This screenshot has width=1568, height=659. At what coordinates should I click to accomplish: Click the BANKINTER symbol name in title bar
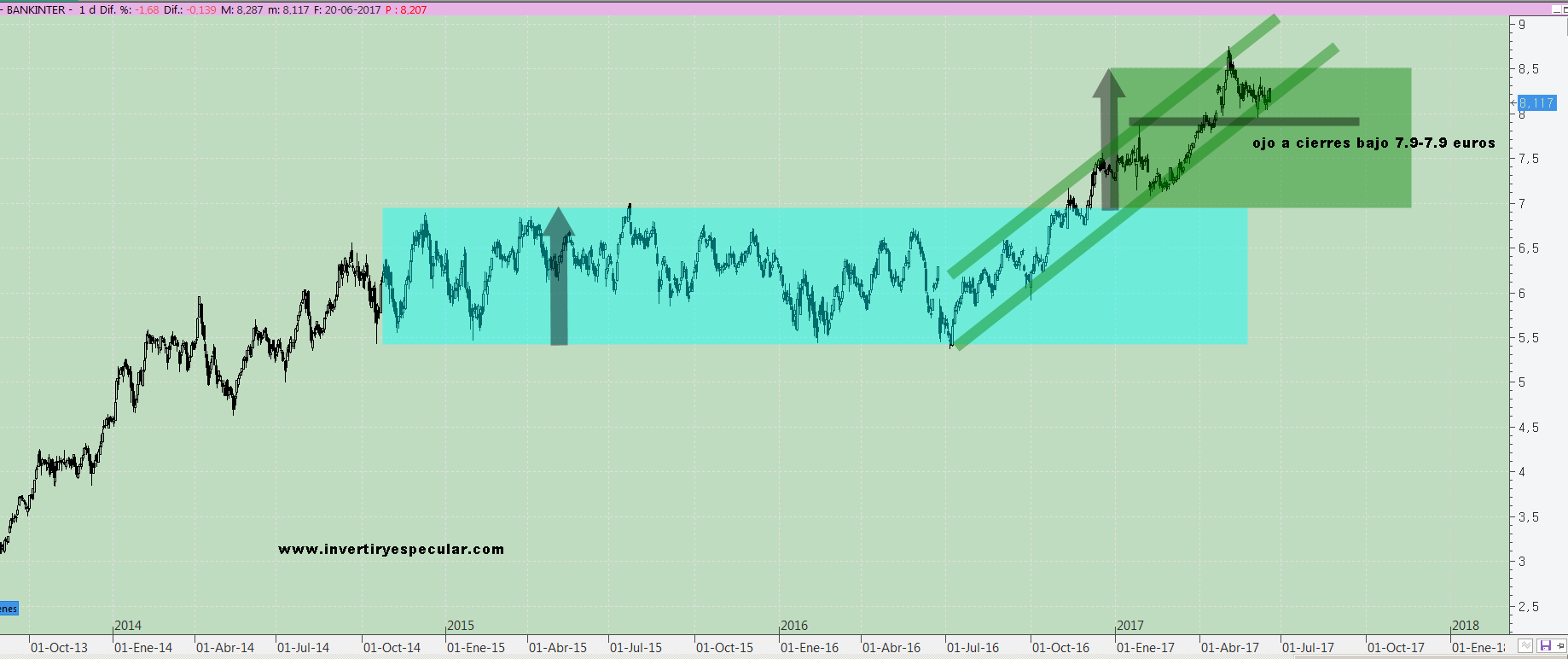[x=36, y=10]
